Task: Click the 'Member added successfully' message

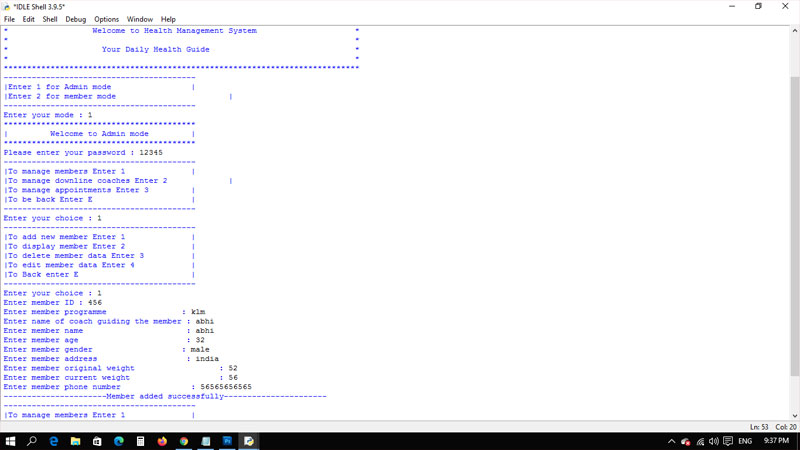Action: pyautogui.click(x=165, y=396)
